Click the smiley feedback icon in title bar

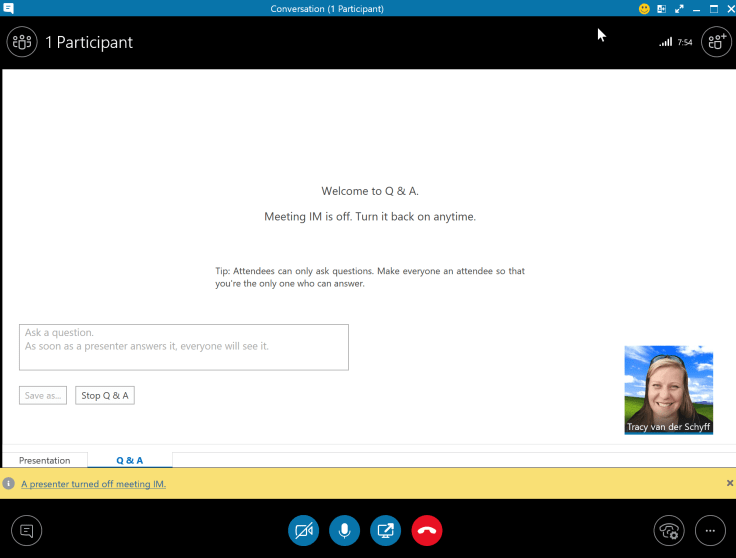tap(645, 9)
